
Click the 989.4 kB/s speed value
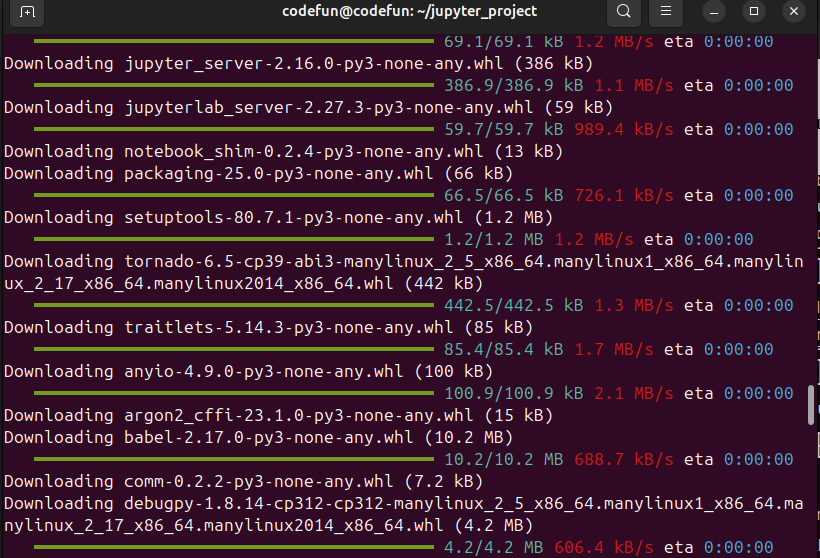(623, 129)
